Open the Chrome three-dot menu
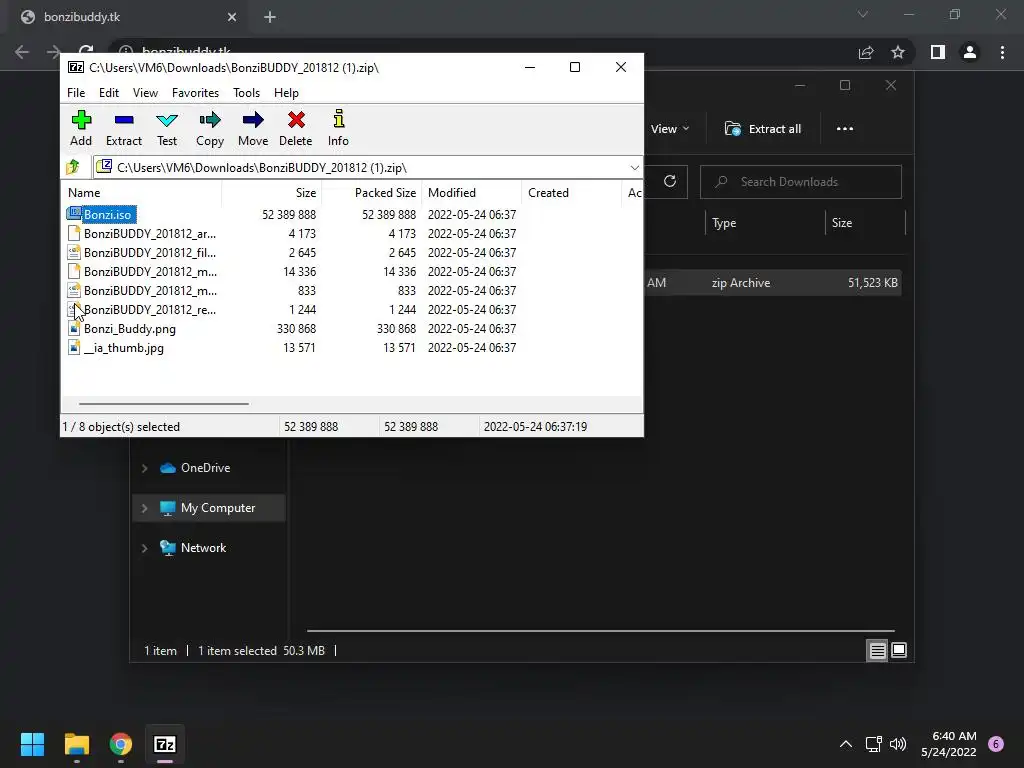Image resolution: width=1024 pixels, height=768 pixels. (1002, 52)
